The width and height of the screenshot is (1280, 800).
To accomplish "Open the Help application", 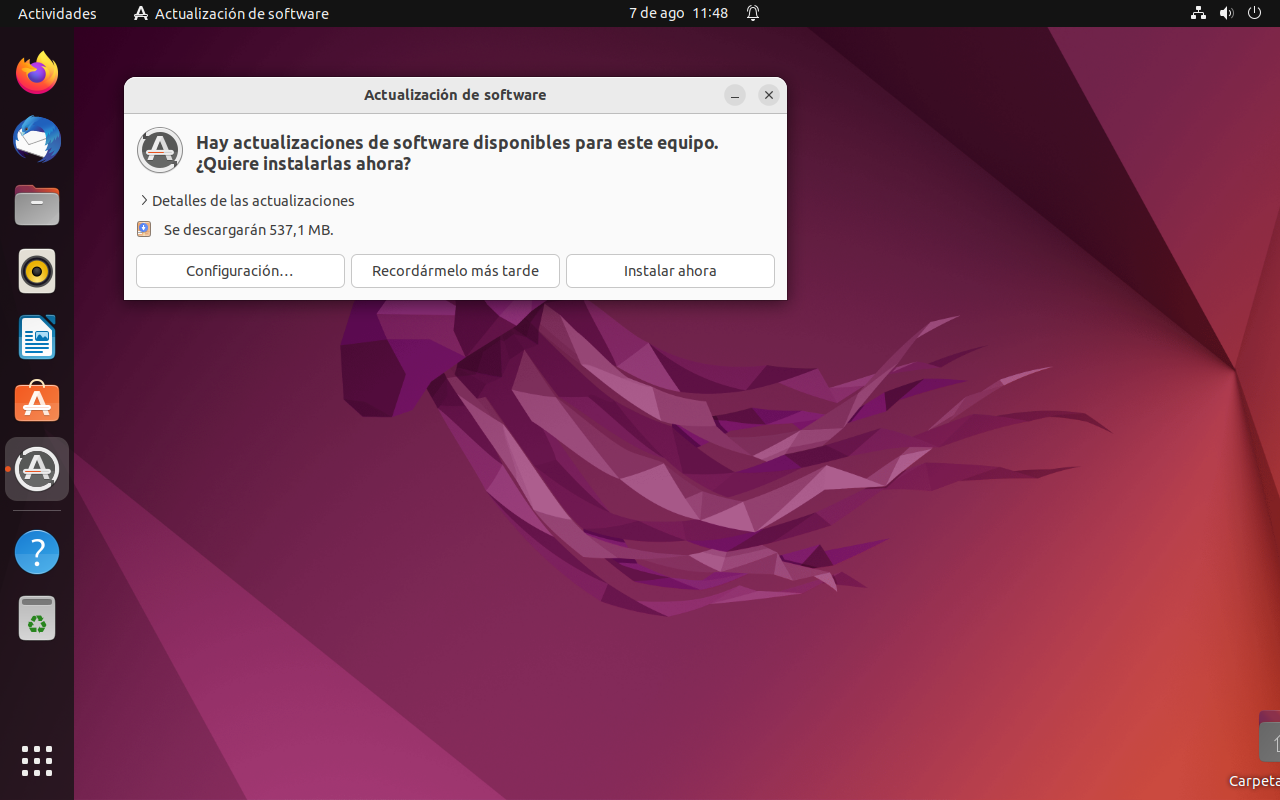I will point(37,552).
